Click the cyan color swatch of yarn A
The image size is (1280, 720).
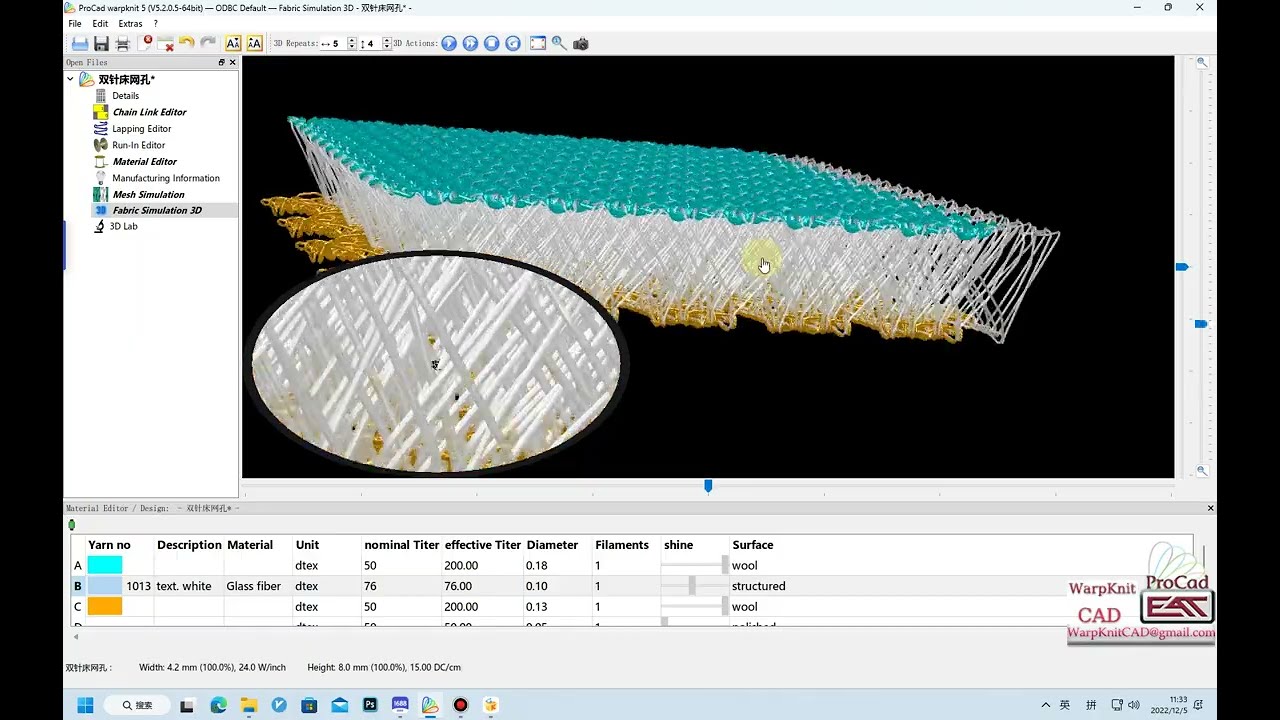point(105,565)
